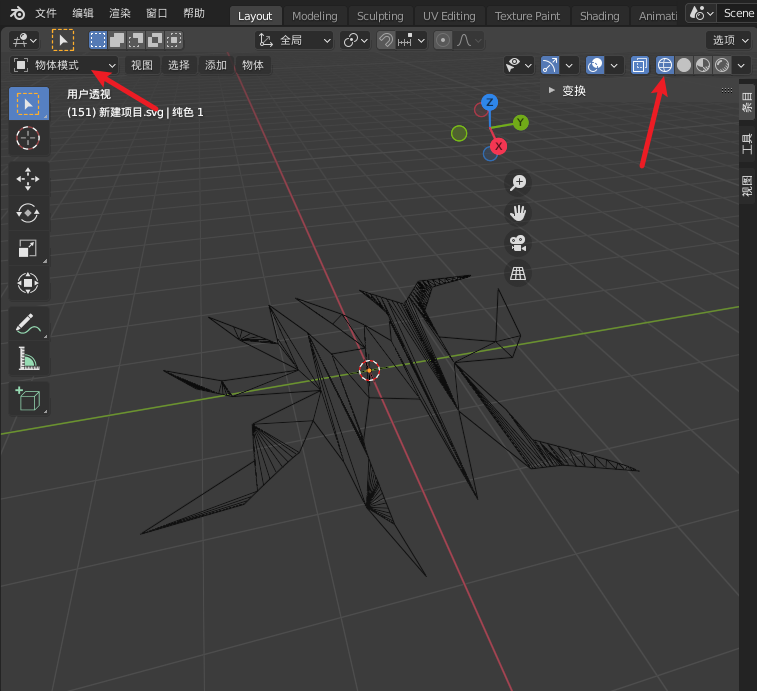Open the pivot point dropdown

point(355,40)
